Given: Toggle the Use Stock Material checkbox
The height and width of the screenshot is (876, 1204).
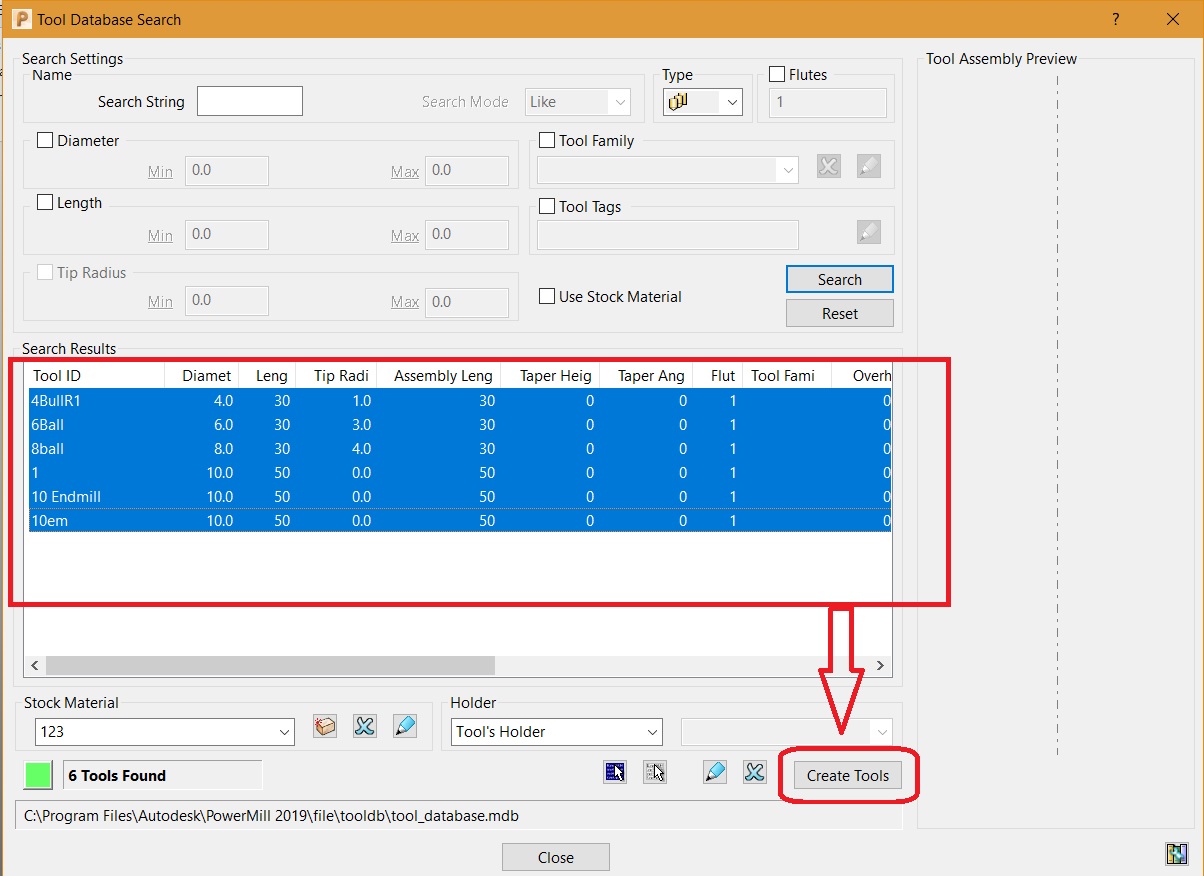Looking at the screenshot, I should [547, 296].
